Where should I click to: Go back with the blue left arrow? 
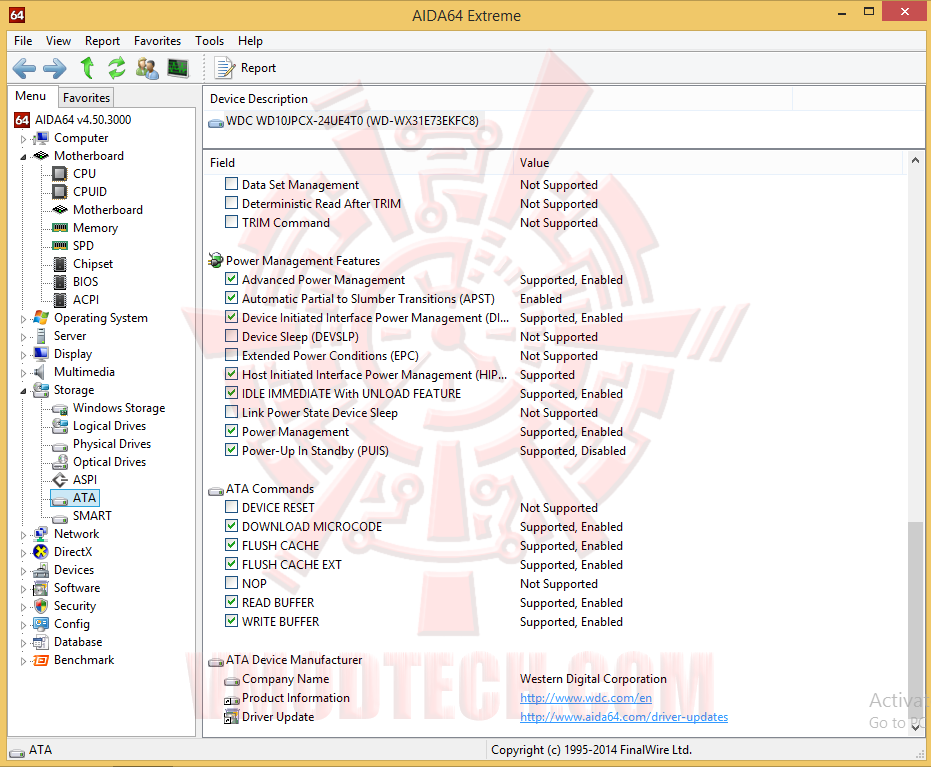(24, 68)
